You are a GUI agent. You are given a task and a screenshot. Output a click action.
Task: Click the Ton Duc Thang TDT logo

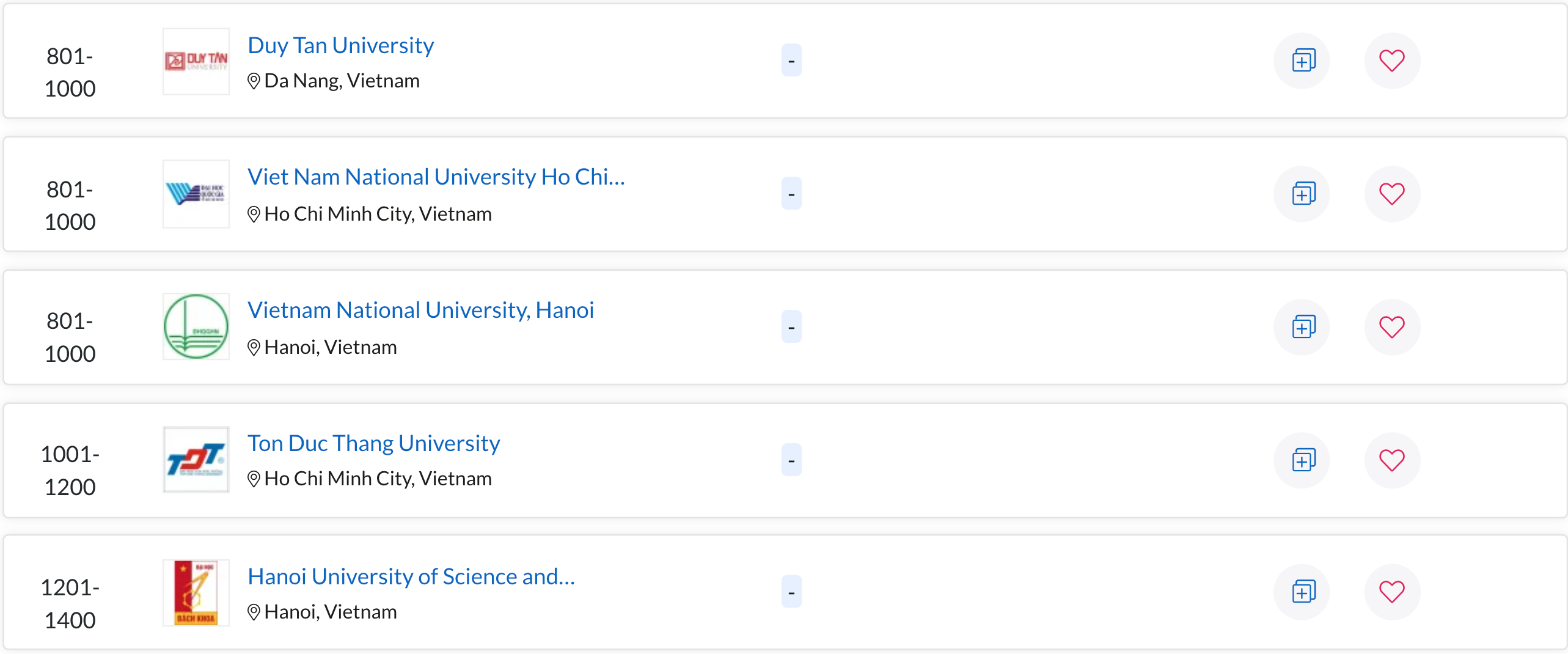(x=196, y=460)
